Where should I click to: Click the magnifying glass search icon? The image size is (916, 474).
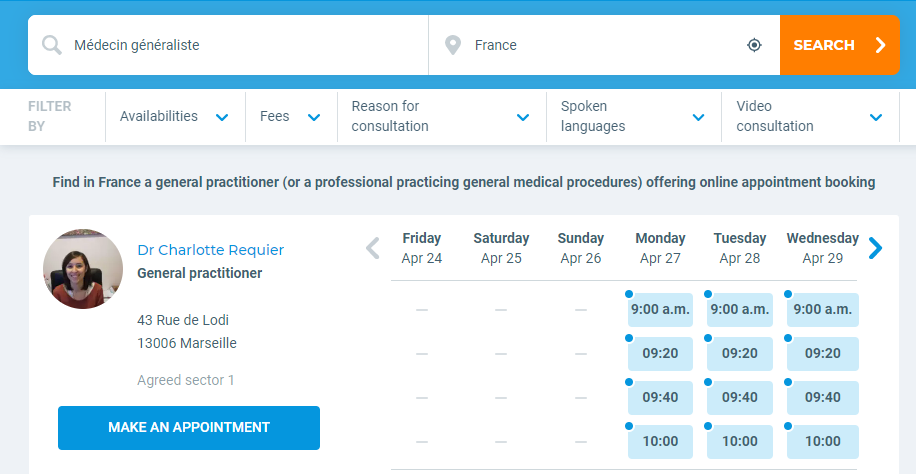pyautogui.click(x=51, y=45)
